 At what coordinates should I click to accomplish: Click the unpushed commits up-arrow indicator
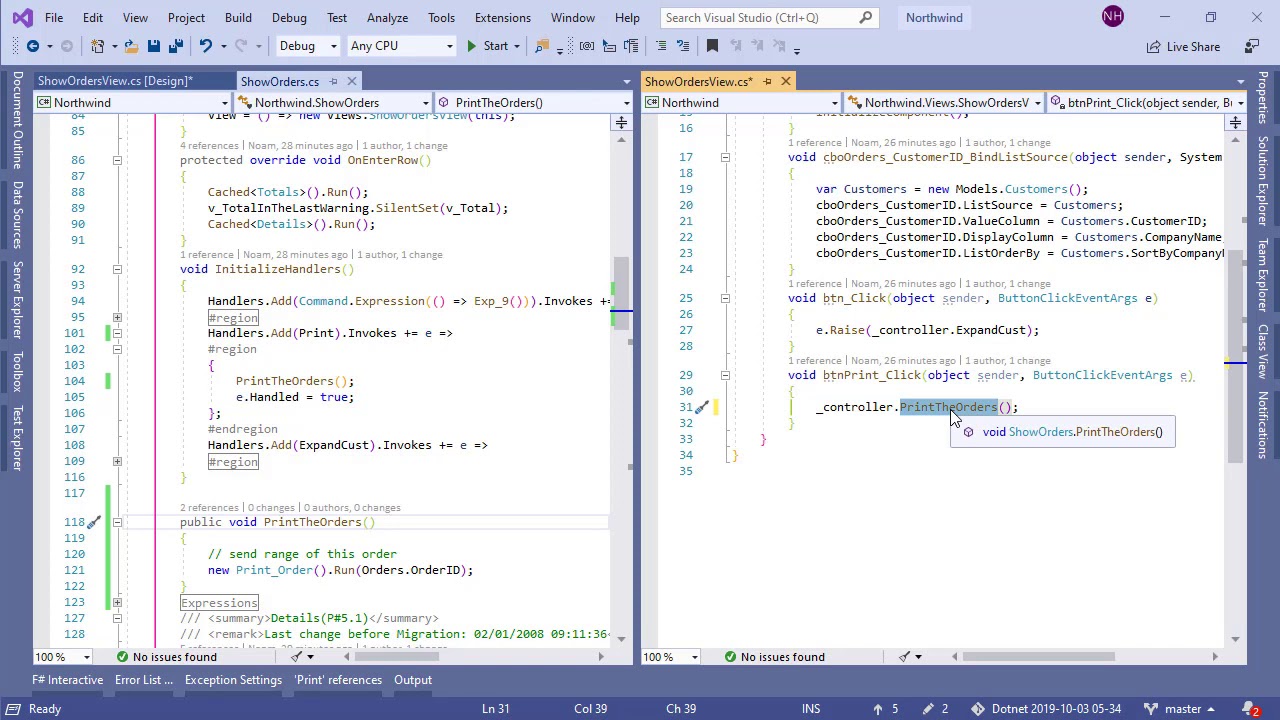click(x=886, y=709)
